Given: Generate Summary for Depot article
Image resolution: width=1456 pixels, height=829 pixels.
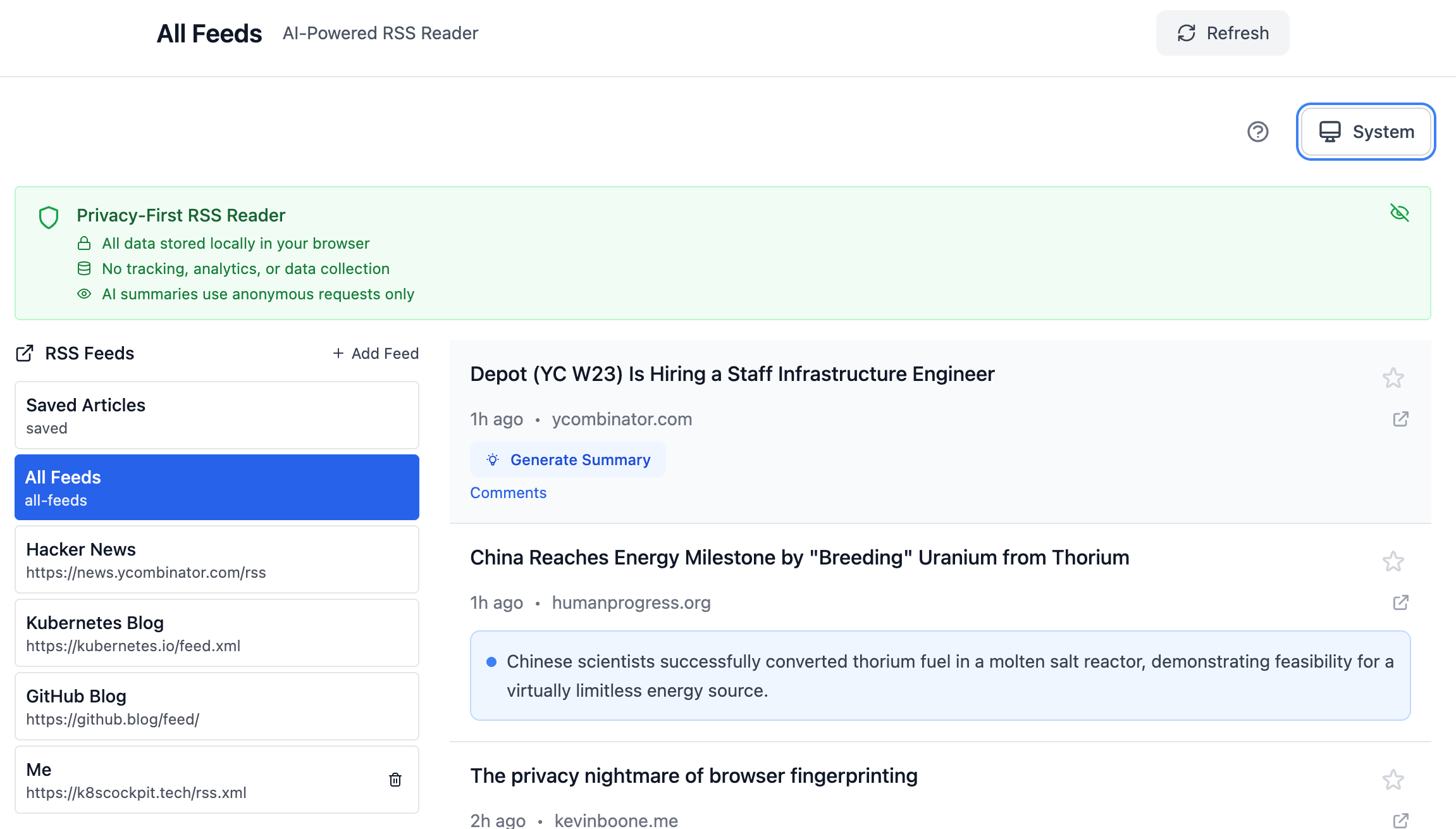Looking at the screenshot, I should pos(568,459).
